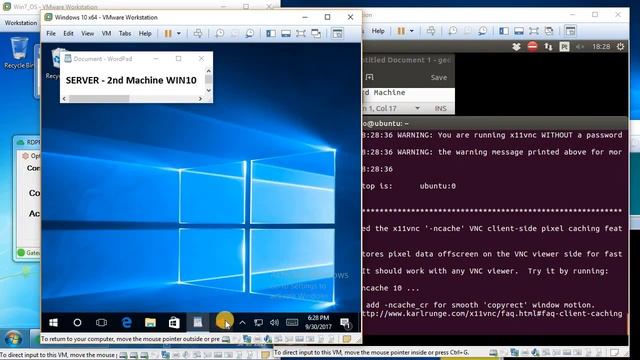This screenshot has width=640, height=360.
Task: Click the WordPad horizontal scrollbar thumb
Action: pos(99,99)
